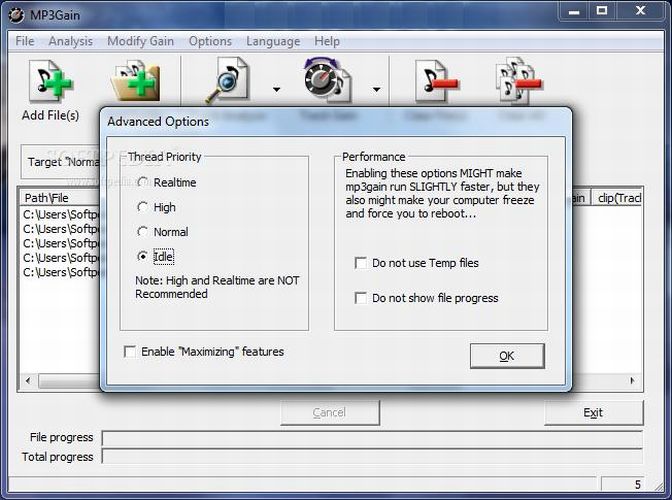The height and width of the screenshot is (500, 672).
Task: Choose the High priority radio button
Action: [x=143, y=208]
